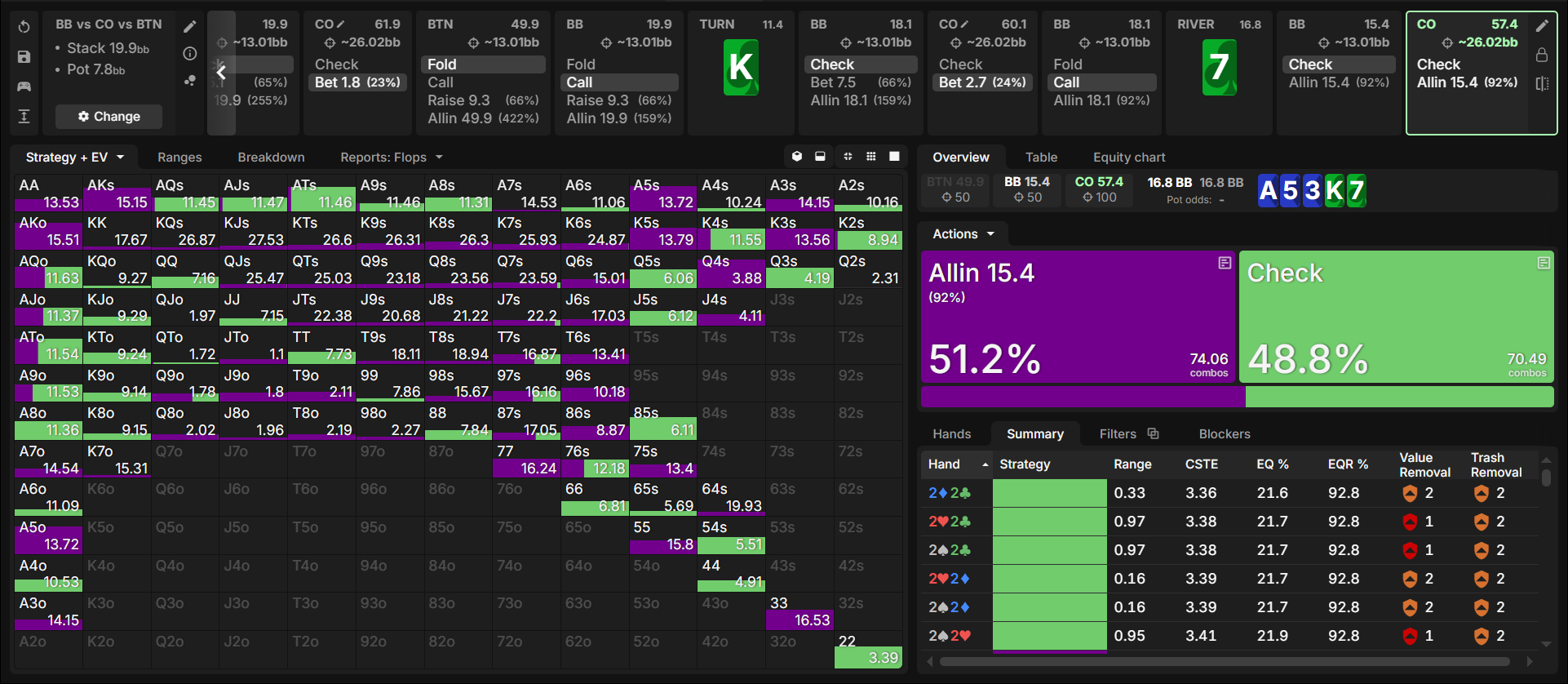Click the Change settings button

pos(109,117)
